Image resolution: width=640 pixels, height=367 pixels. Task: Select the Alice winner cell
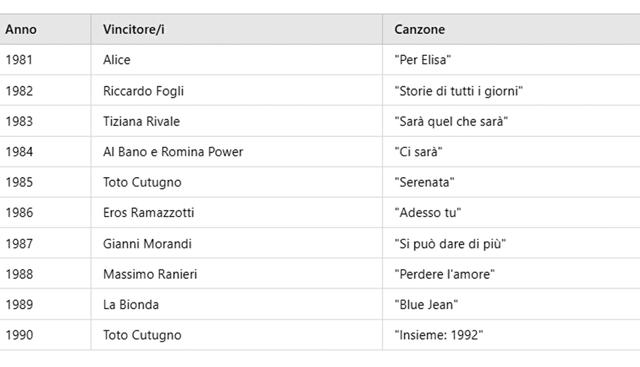point(237,60)
